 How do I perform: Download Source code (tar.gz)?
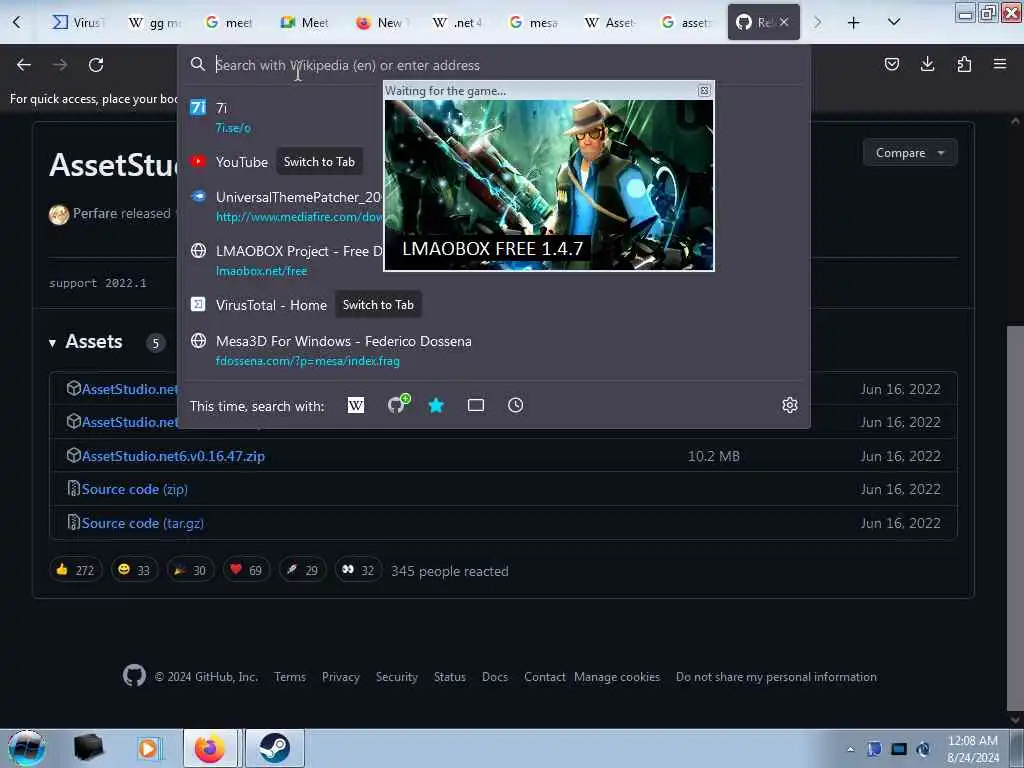(142, 523)
